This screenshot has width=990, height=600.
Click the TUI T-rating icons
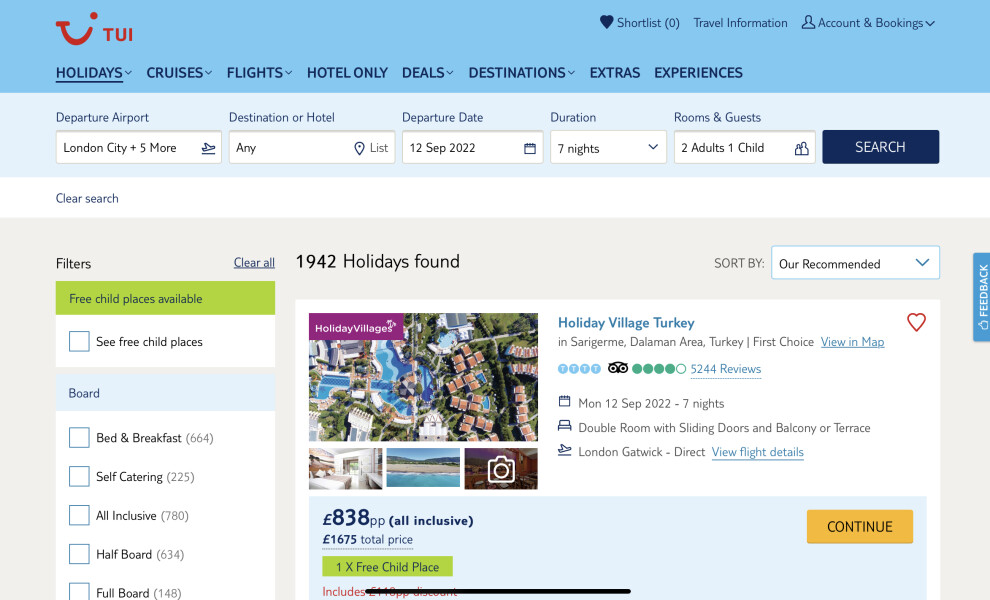click(579, 369)
